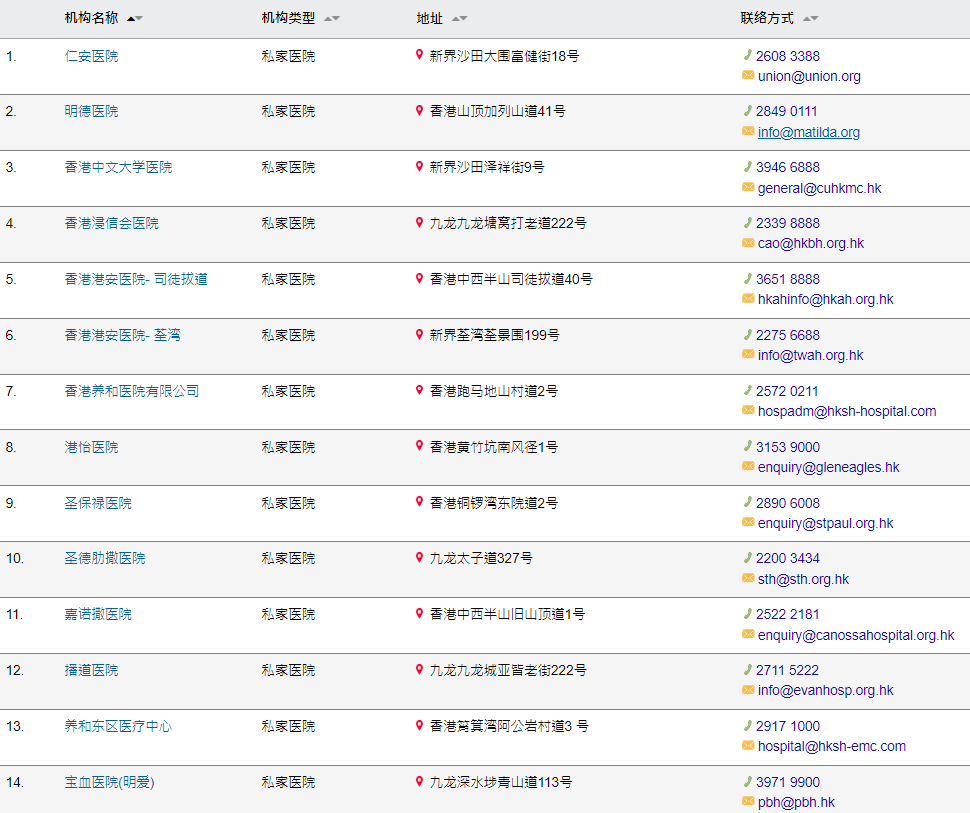Screen dimensions: 970x813
Task: Email hospital@hksh-emc.com
Action: pyautogui.click(x=832, y=747)
